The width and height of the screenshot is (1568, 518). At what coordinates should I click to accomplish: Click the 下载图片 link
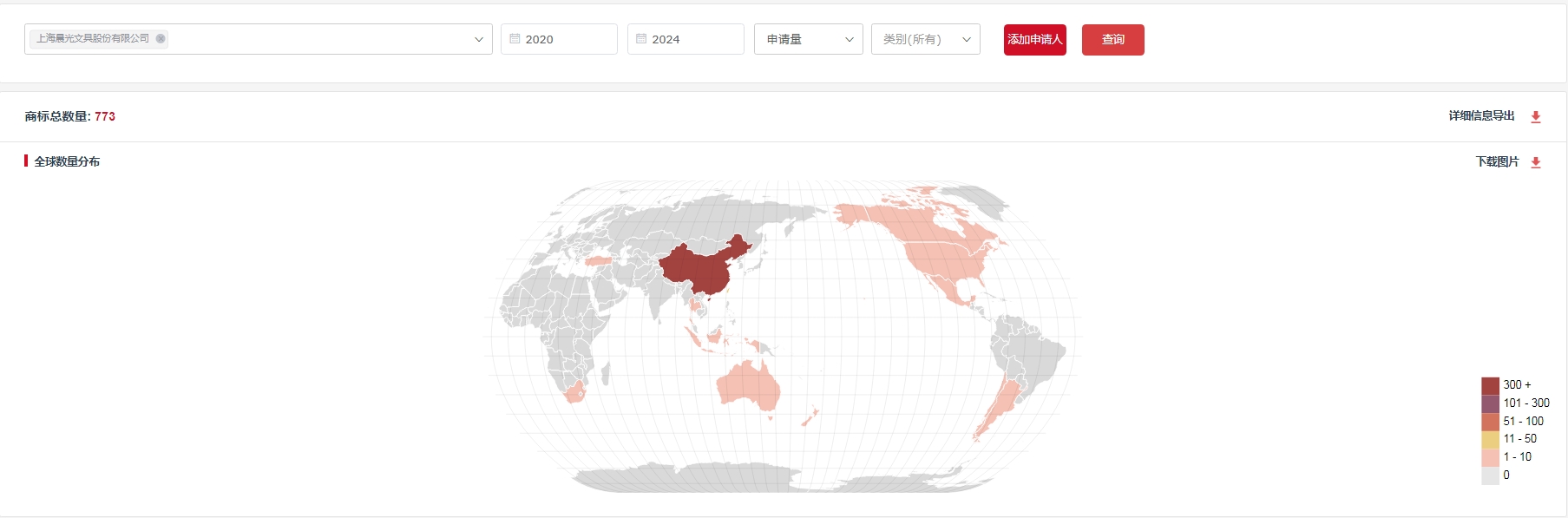coord(1498,162)
